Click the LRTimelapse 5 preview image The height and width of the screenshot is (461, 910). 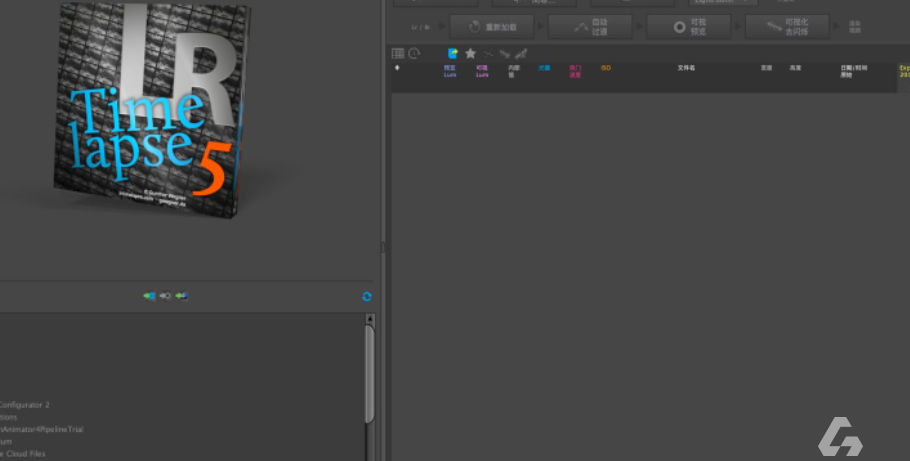tap(153, 110)
